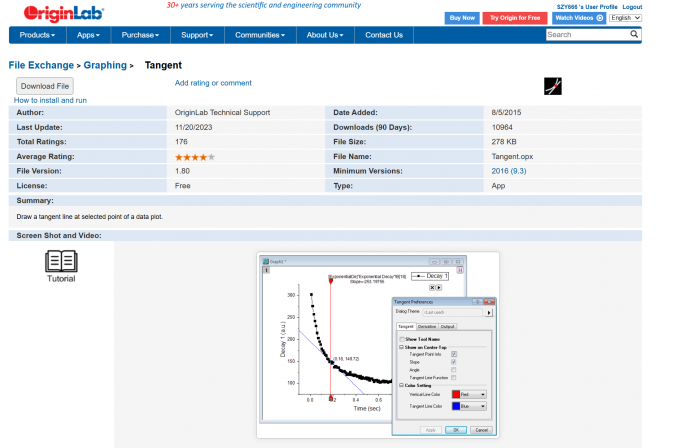Click the Download File button

point(45,86)
